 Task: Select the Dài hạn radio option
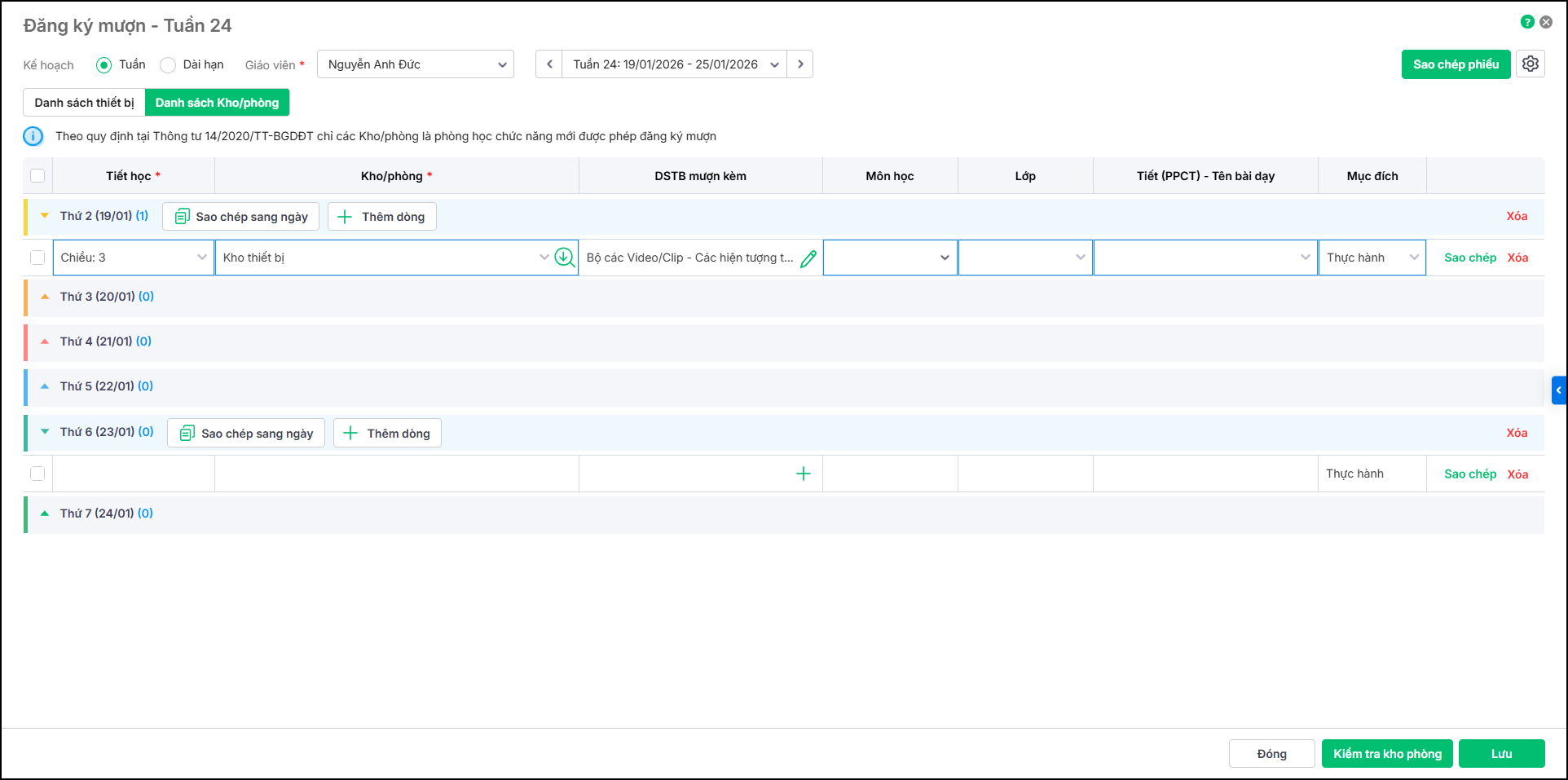[x=168, y=65]
